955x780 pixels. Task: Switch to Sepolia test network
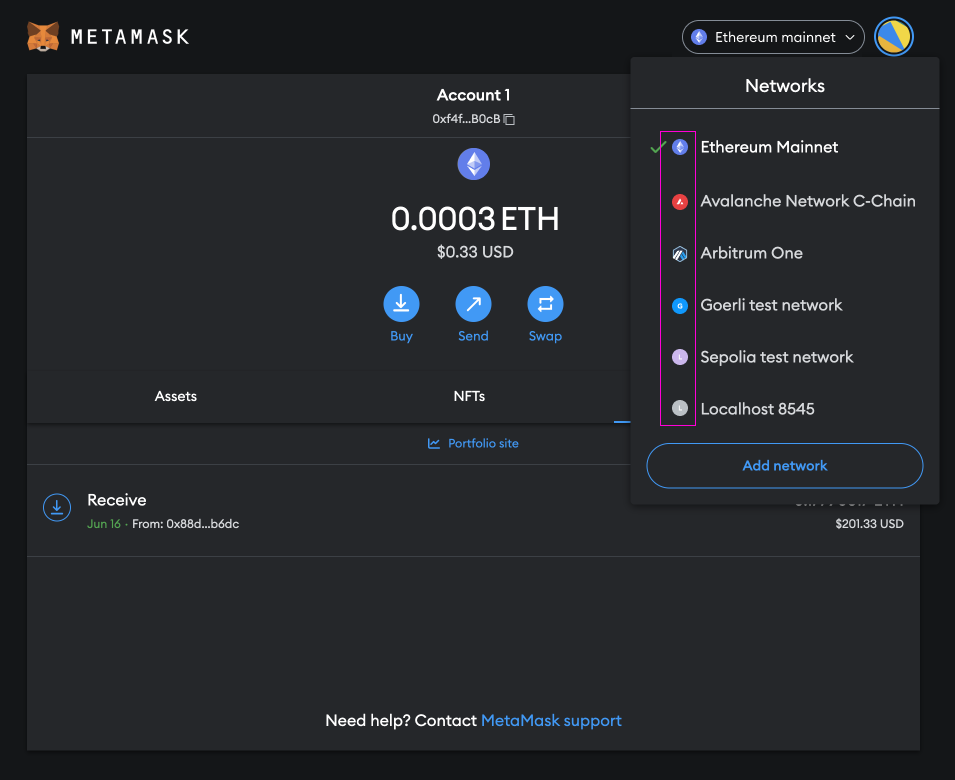(777, 356)
